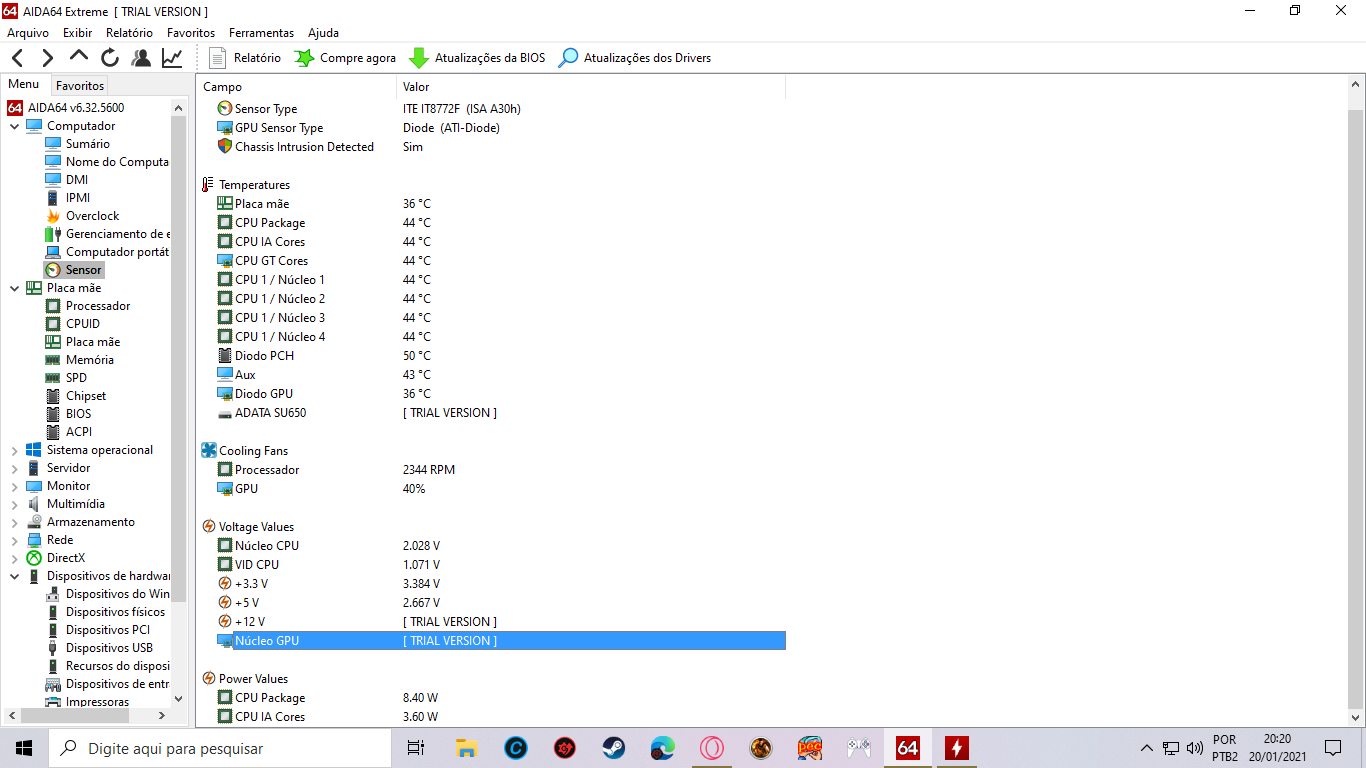The image size is (1366, 768).
Task: Click the 2344 RPM fan value
Action: [x=429, y=470]
